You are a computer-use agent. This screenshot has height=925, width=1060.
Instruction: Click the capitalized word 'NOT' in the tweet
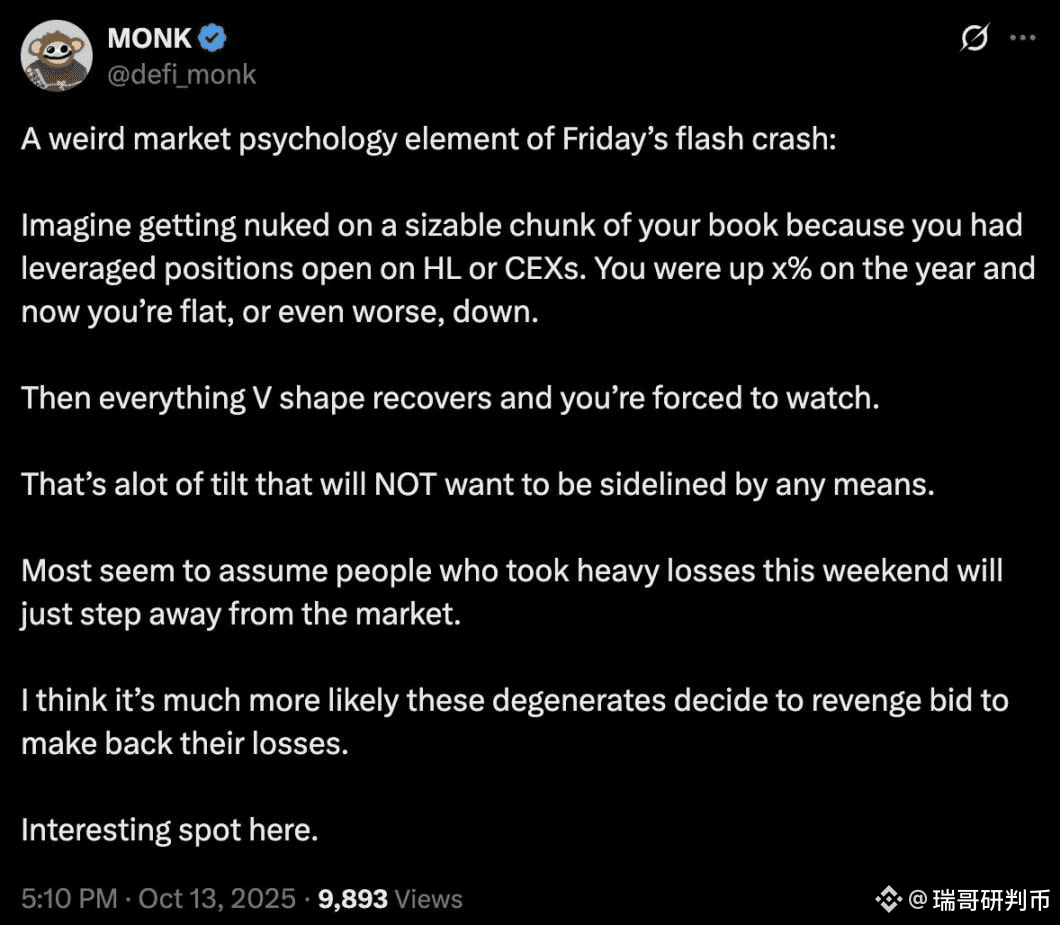pos(405,485)
